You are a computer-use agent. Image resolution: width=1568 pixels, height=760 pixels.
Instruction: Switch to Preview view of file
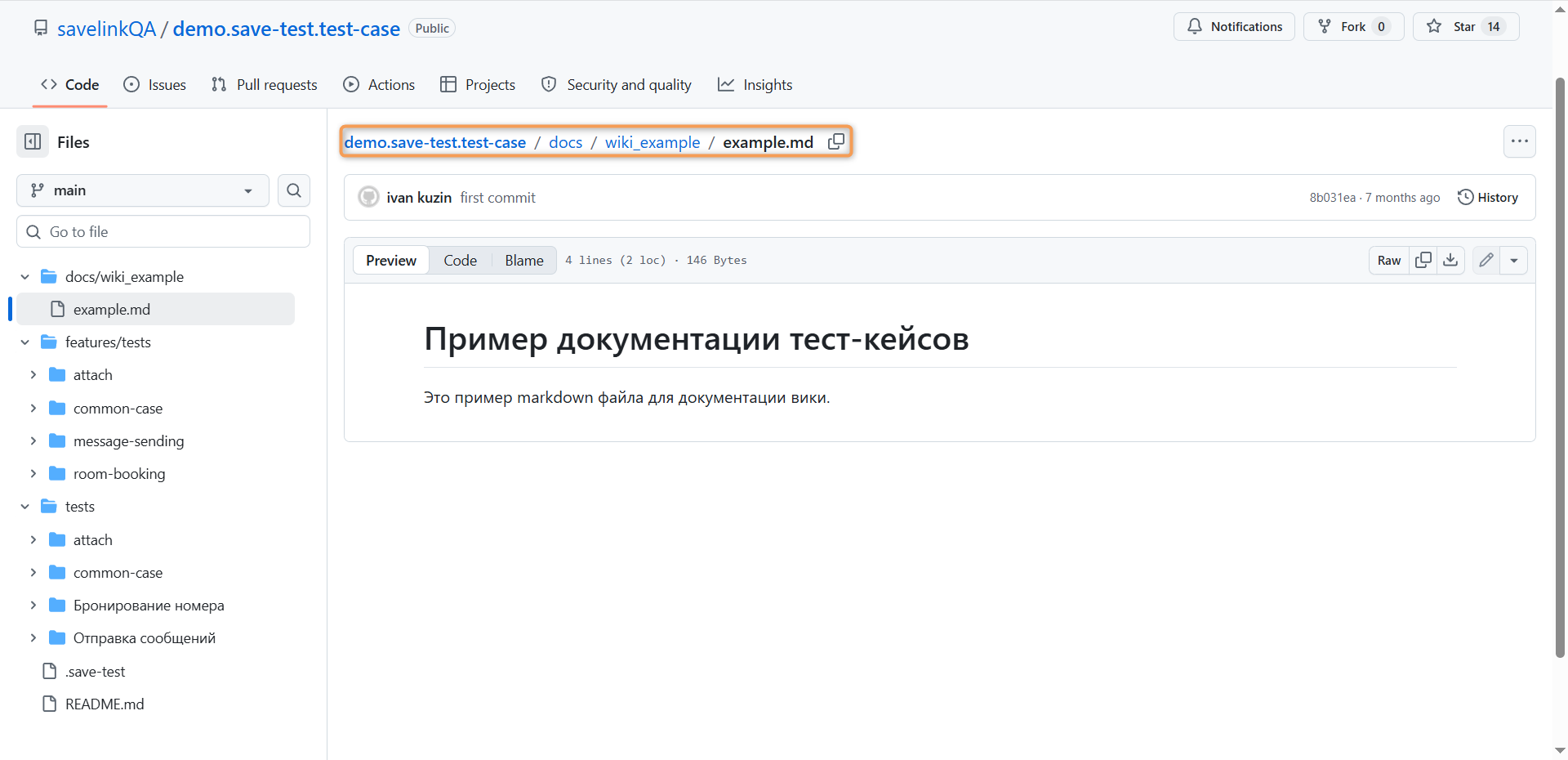(x=391, y=260)
